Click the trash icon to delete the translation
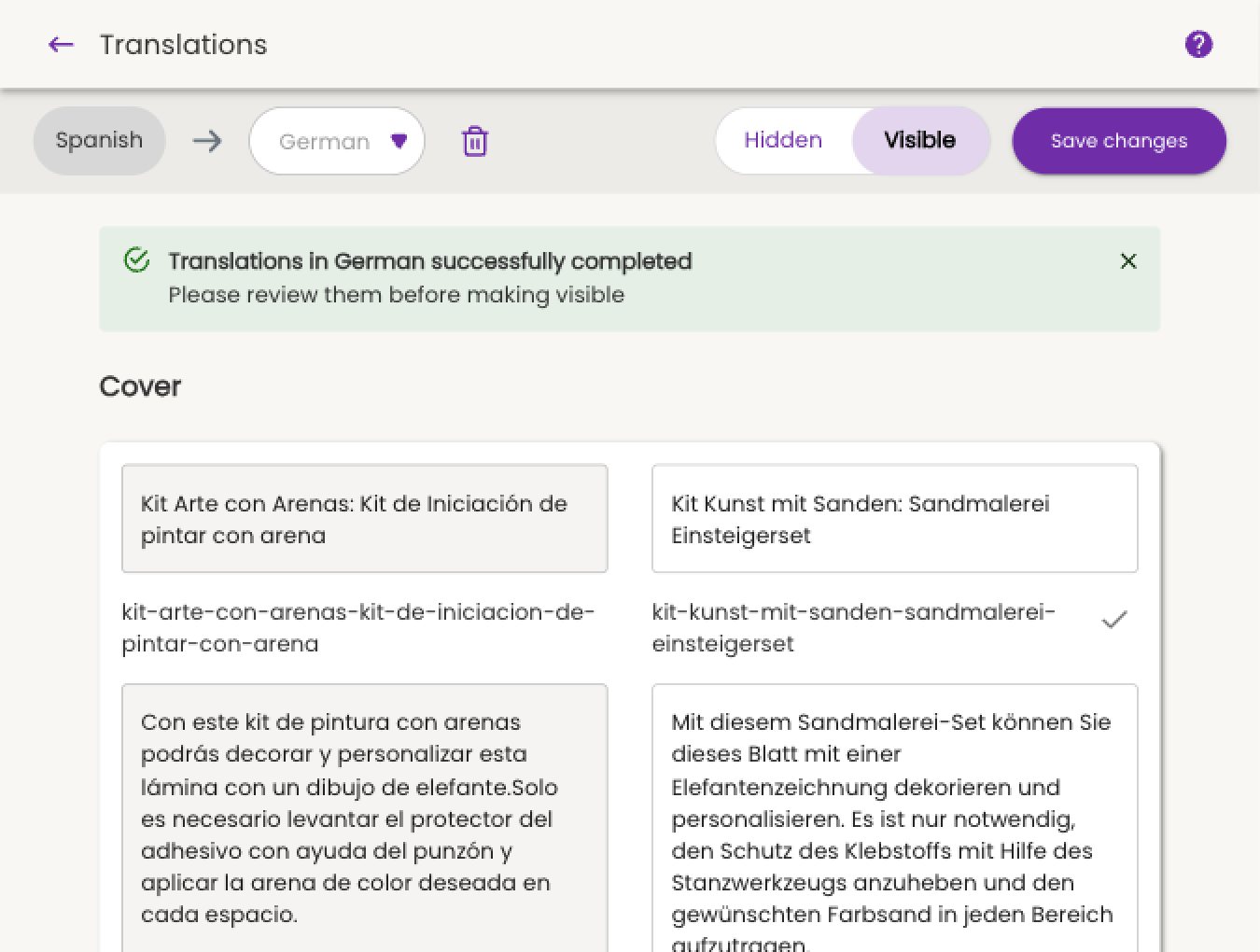Image resolution: width=1260 pixels, height=952 pixels. pyautogui.click(x=475, y=141)
